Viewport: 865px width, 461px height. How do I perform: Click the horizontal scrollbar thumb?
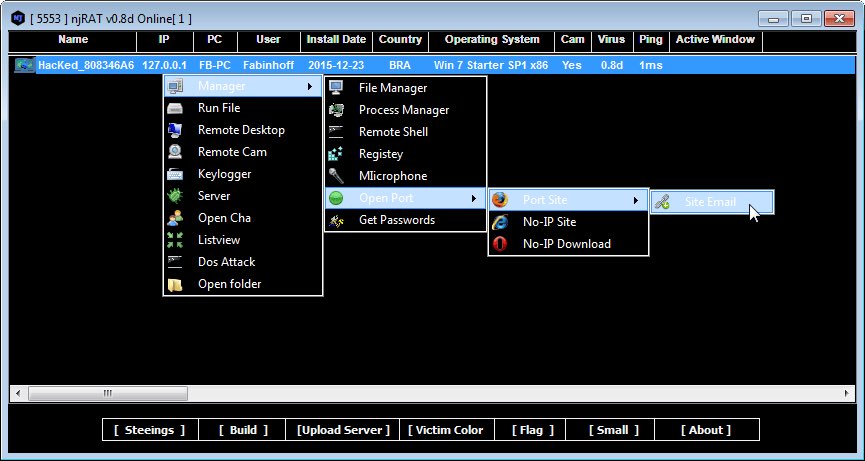pos(108,394)
